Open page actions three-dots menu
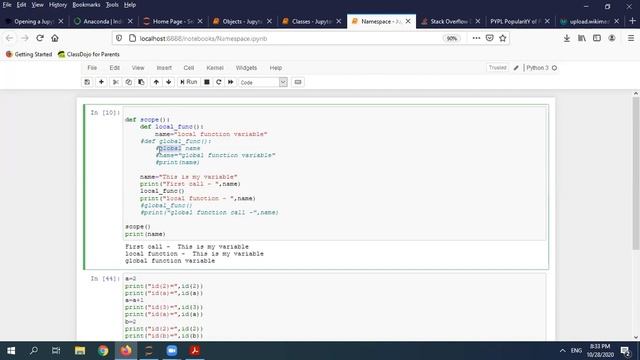The image size is (640, 360). (476, 38)
